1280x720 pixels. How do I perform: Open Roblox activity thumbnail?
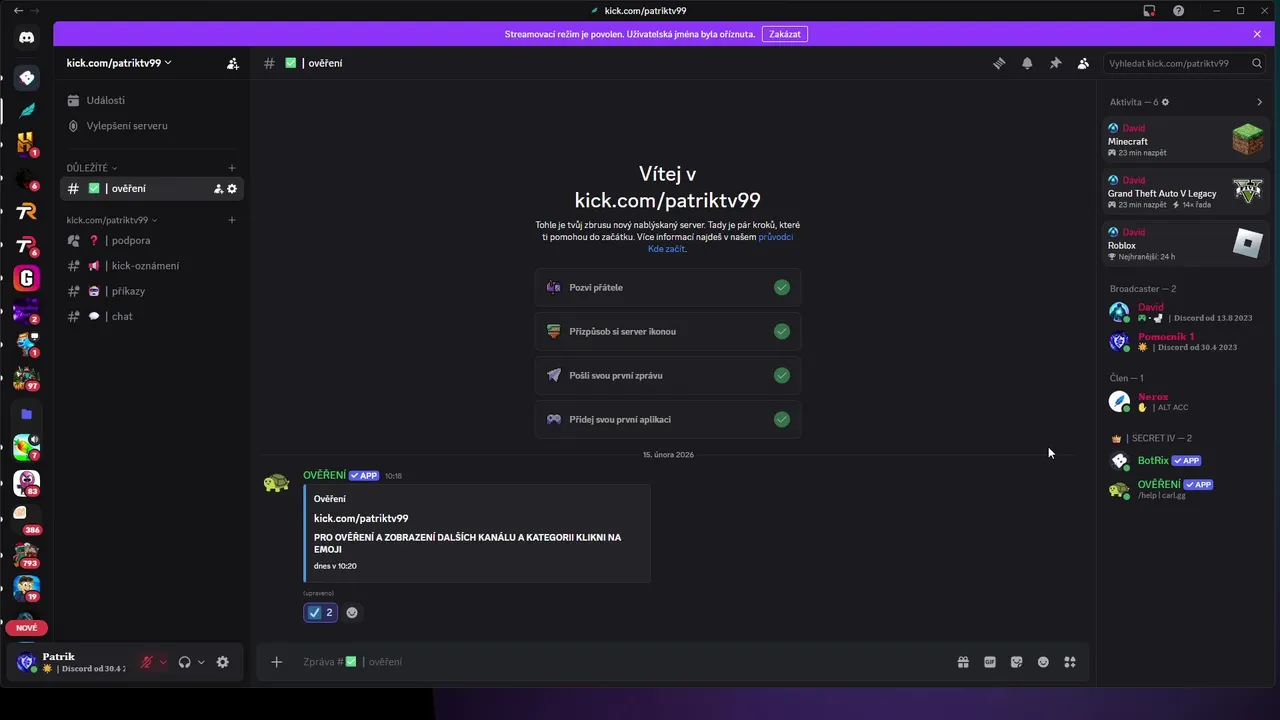(x=1247, y=243)
